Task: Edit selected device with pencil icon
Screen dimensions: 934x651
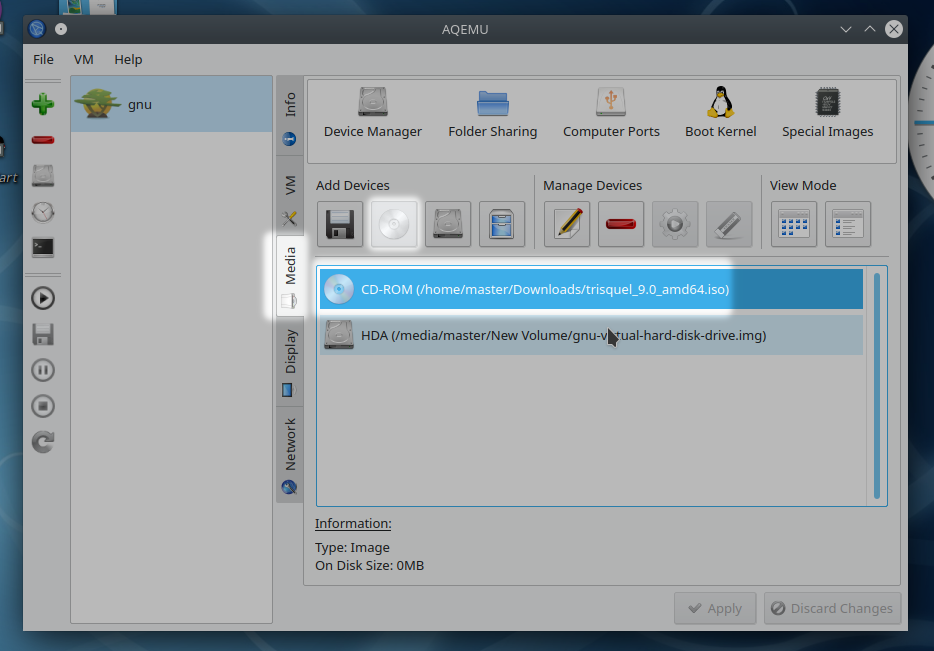Action: pyautogui.click(x=567, y=225)
